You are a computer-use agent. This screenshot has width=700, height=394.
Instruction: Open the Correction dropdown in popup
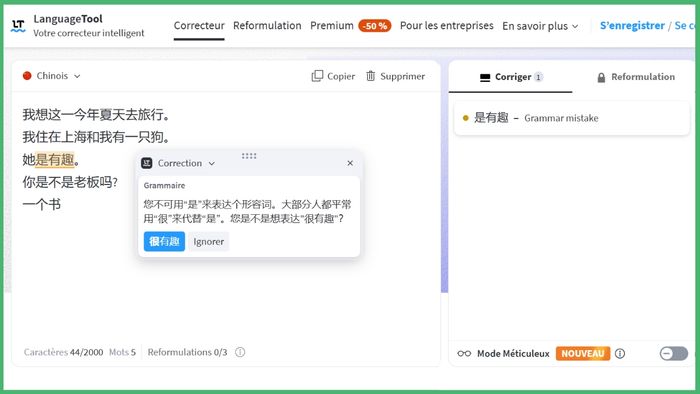point(186,163)
